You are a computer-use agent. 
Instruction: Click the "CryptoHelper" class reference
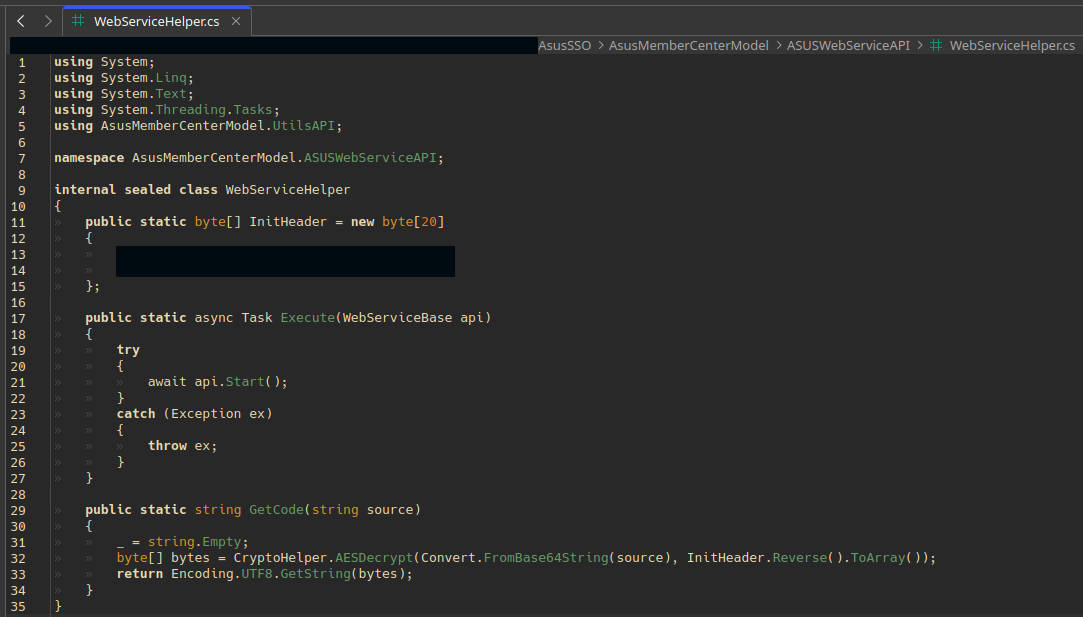click(x=280, y=558)
